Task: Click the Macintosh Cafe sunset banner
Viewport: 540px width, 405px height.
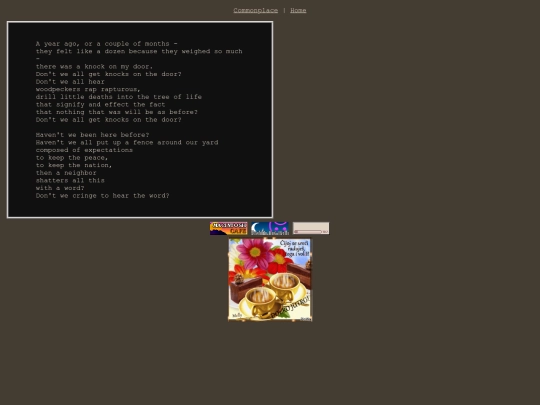Action: (229, 228)
